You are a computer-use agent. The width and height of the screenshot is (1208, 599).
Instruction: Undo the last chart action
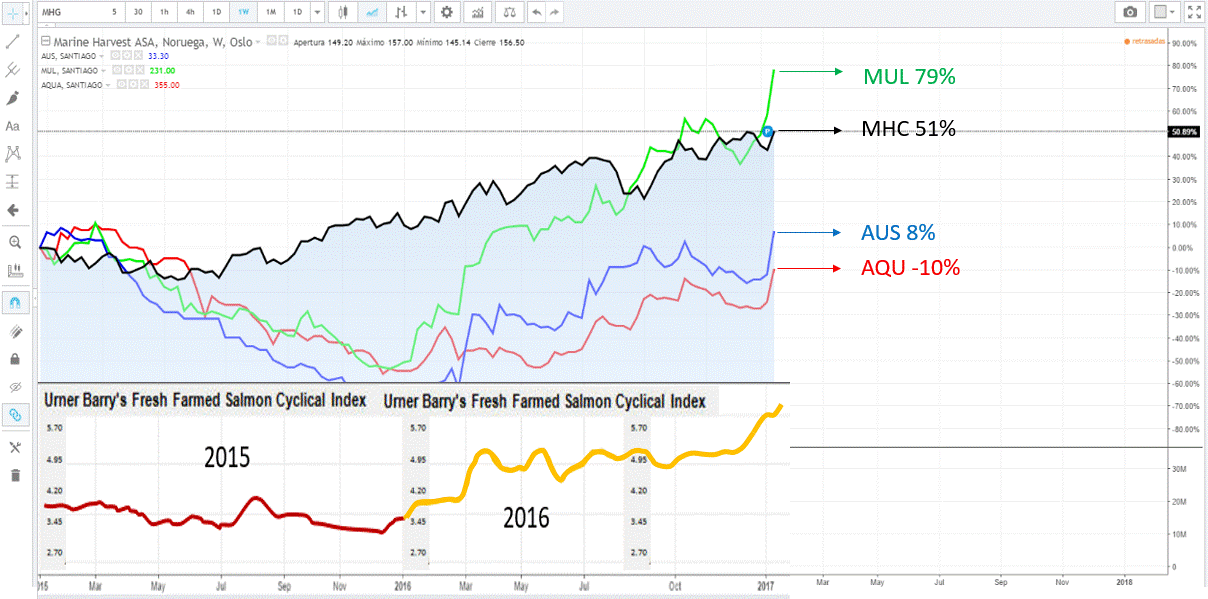point(538,13)
